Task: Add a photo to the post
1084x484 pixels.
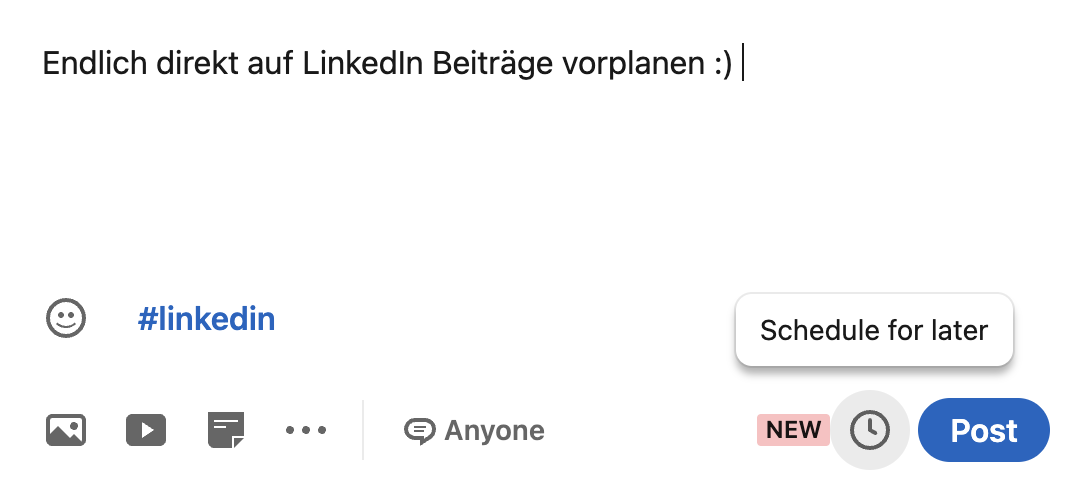Action: [x=66, y=430]
